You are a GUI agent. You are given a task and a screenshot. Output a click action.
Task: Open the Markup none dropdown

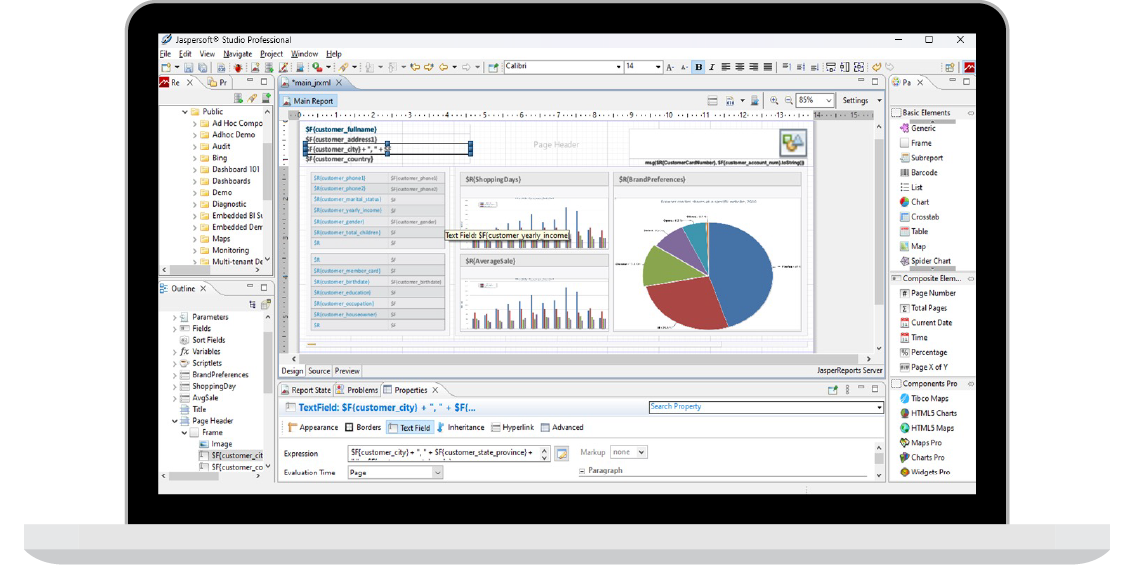[x=629, y=452]
